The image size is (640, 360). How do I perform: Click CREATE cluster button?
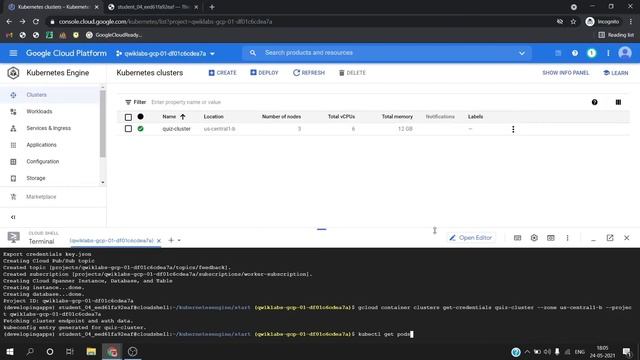[x=222, y=73]
